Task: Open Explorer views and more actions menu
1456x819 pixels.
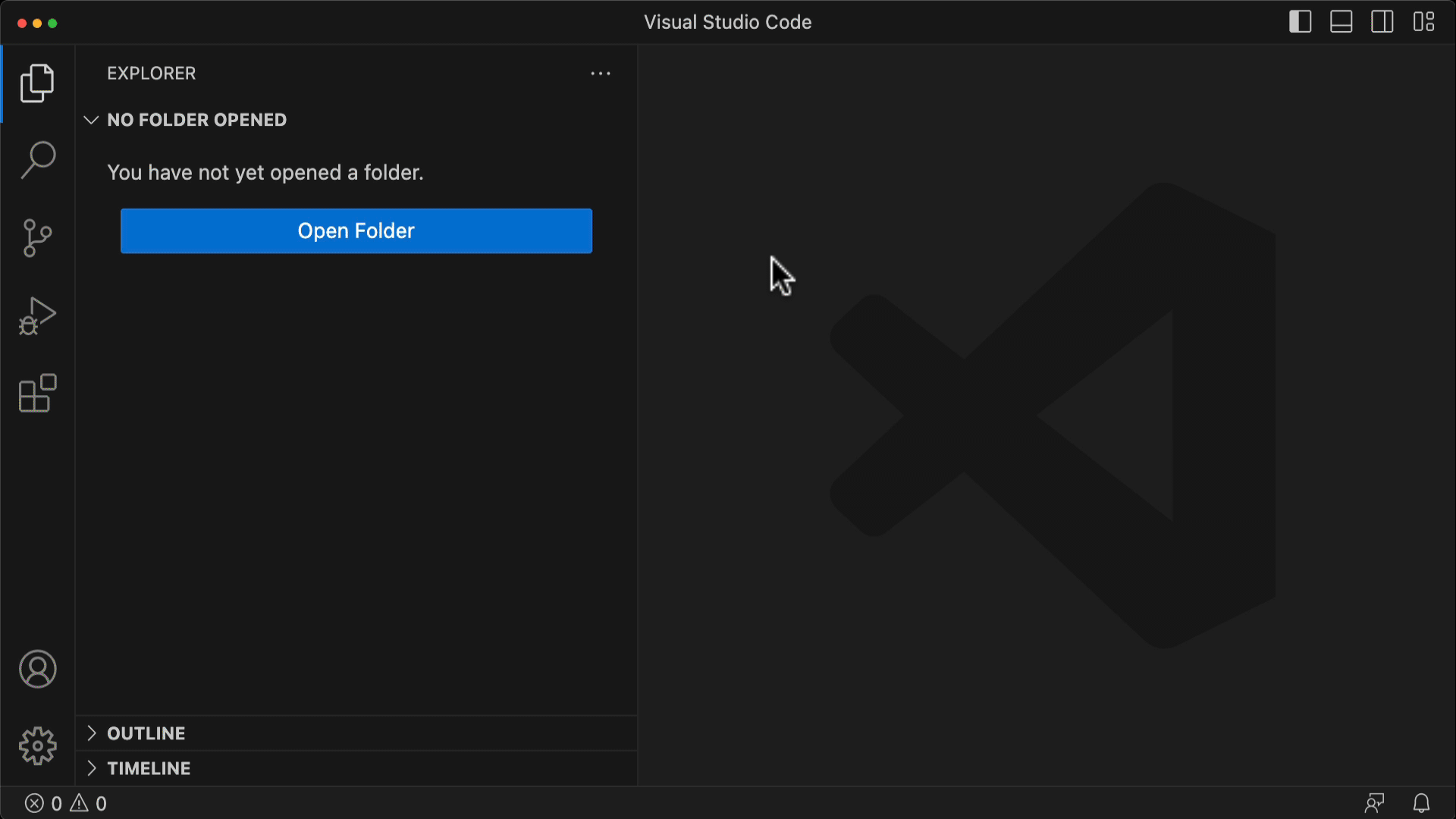Action: [x=601, y=74]
